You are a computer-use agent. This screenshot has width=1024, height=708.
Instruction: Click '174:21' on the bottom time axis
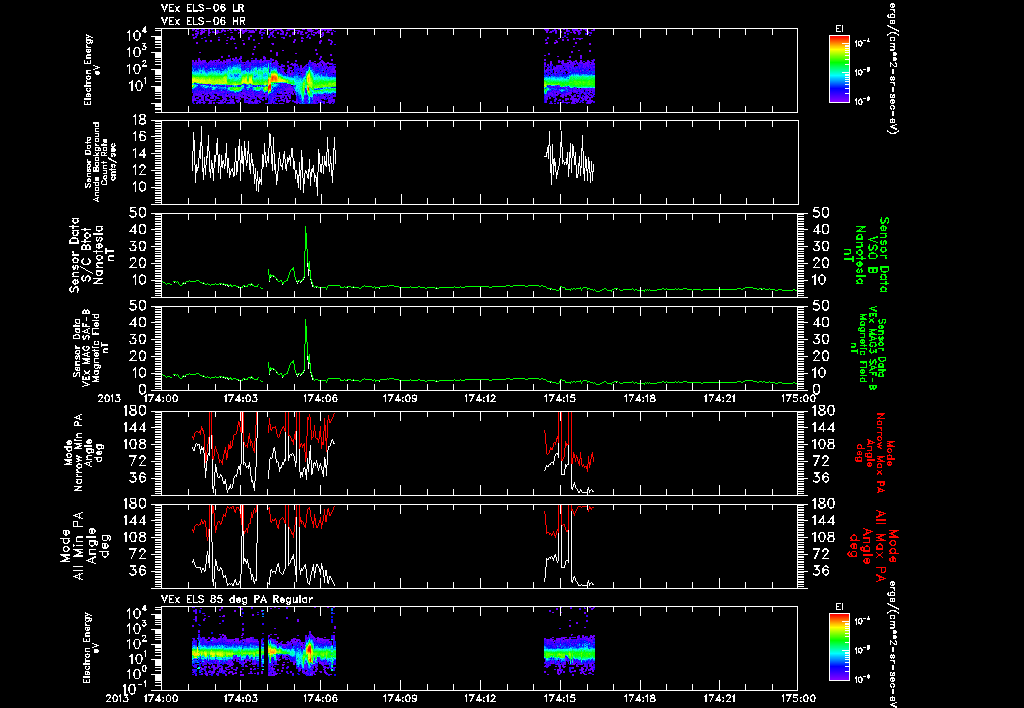coord(719,698)
